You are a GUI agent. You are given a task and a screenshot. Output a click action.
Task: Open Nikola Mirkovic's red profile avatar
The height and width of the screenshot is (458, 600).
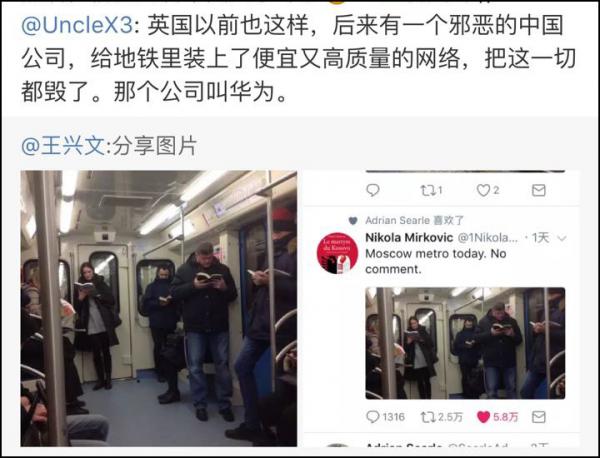point(337,253)
